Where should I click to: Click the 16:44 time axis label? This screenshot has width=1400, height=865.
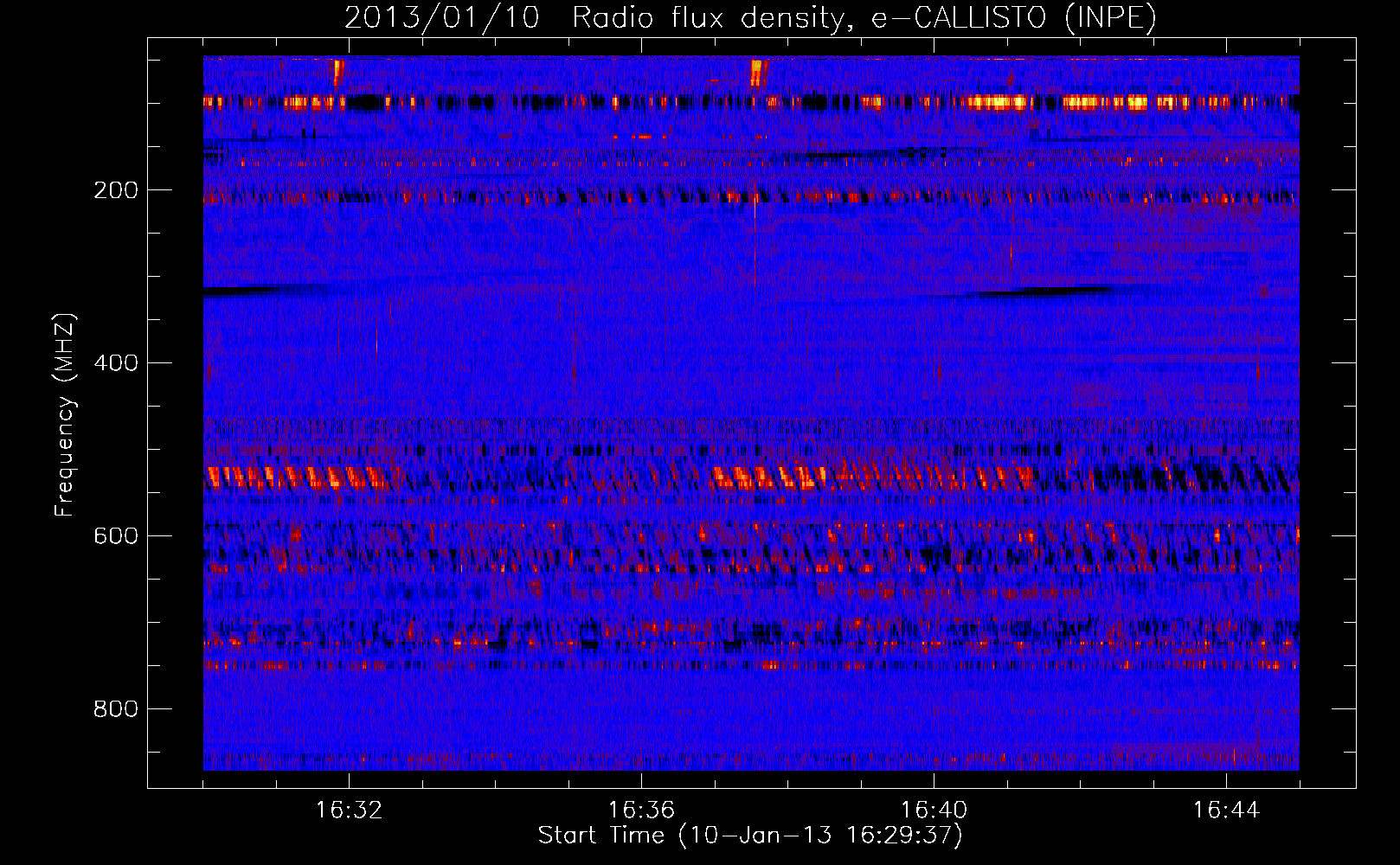(1226, 811)
